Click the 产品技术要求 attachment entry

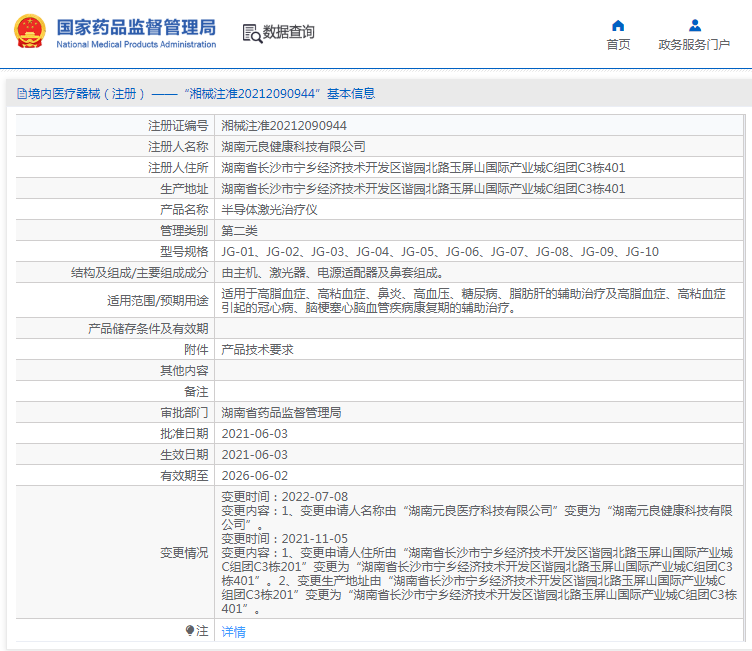[x=258, y=350]
